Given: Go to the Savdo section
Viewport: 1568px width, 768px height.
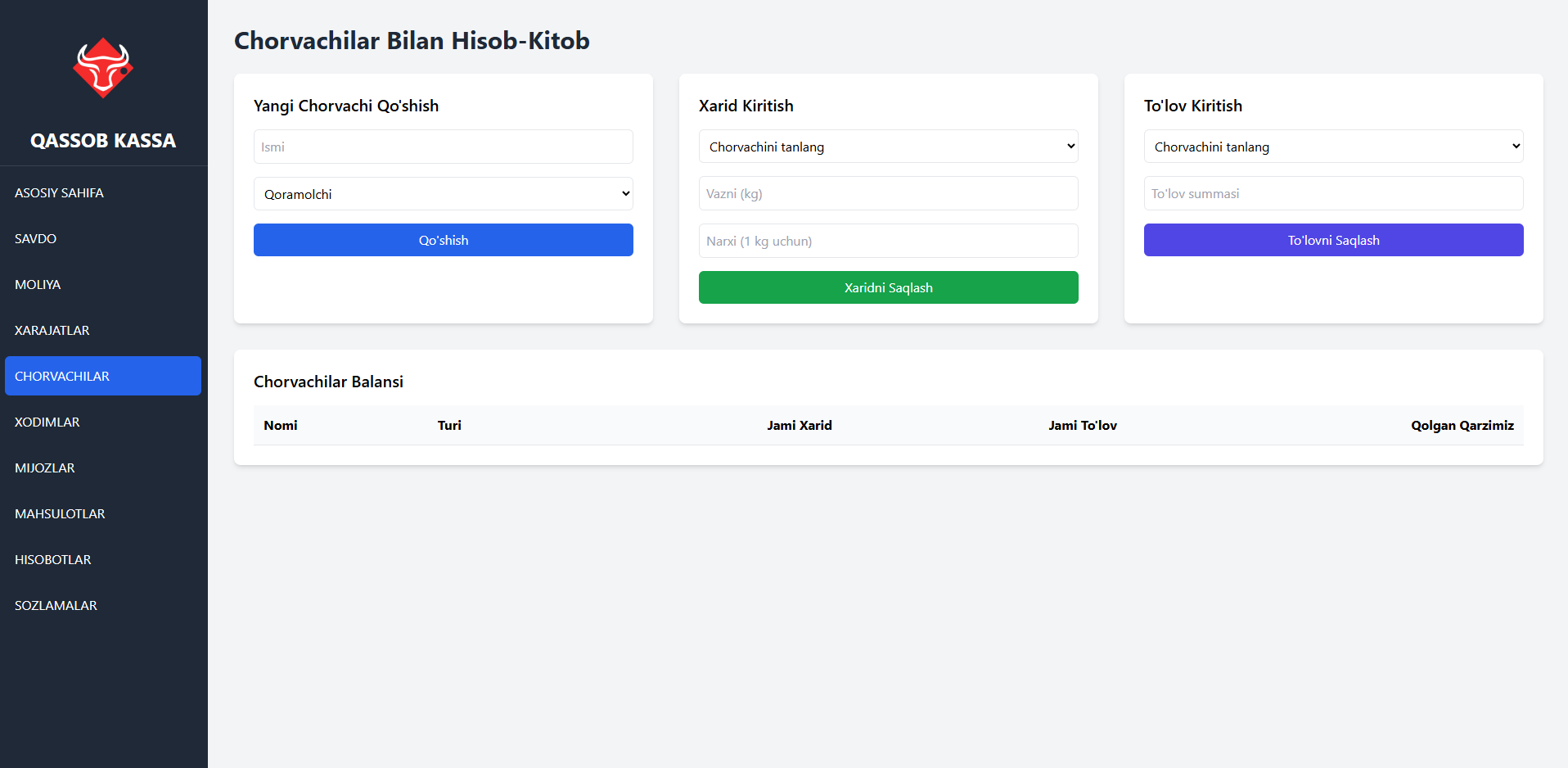Looking at the screenshot, I should coord(36,239).
